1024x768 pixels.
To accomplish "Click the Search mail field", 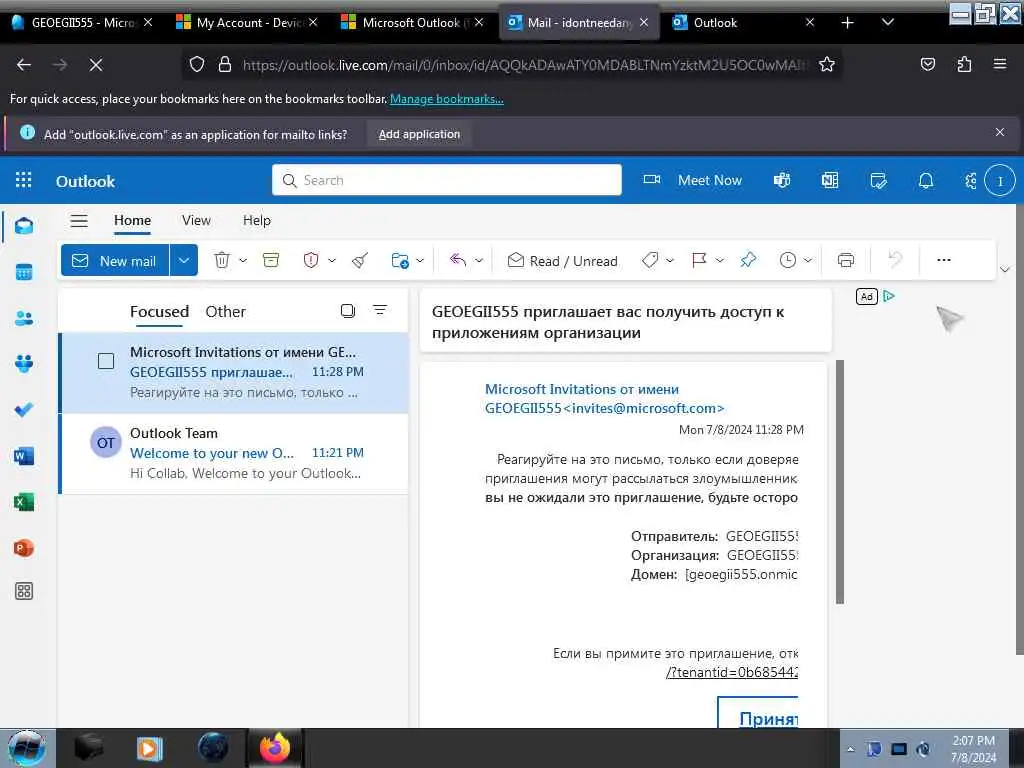I will (x=447, y=180).
